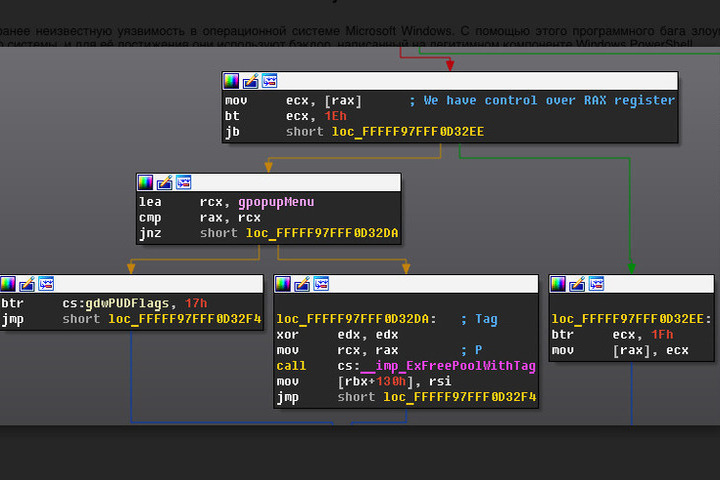720x480 pixels.
Task: Click the color icon on the 'mov ecx, [rax]' node
Action: 231,81
